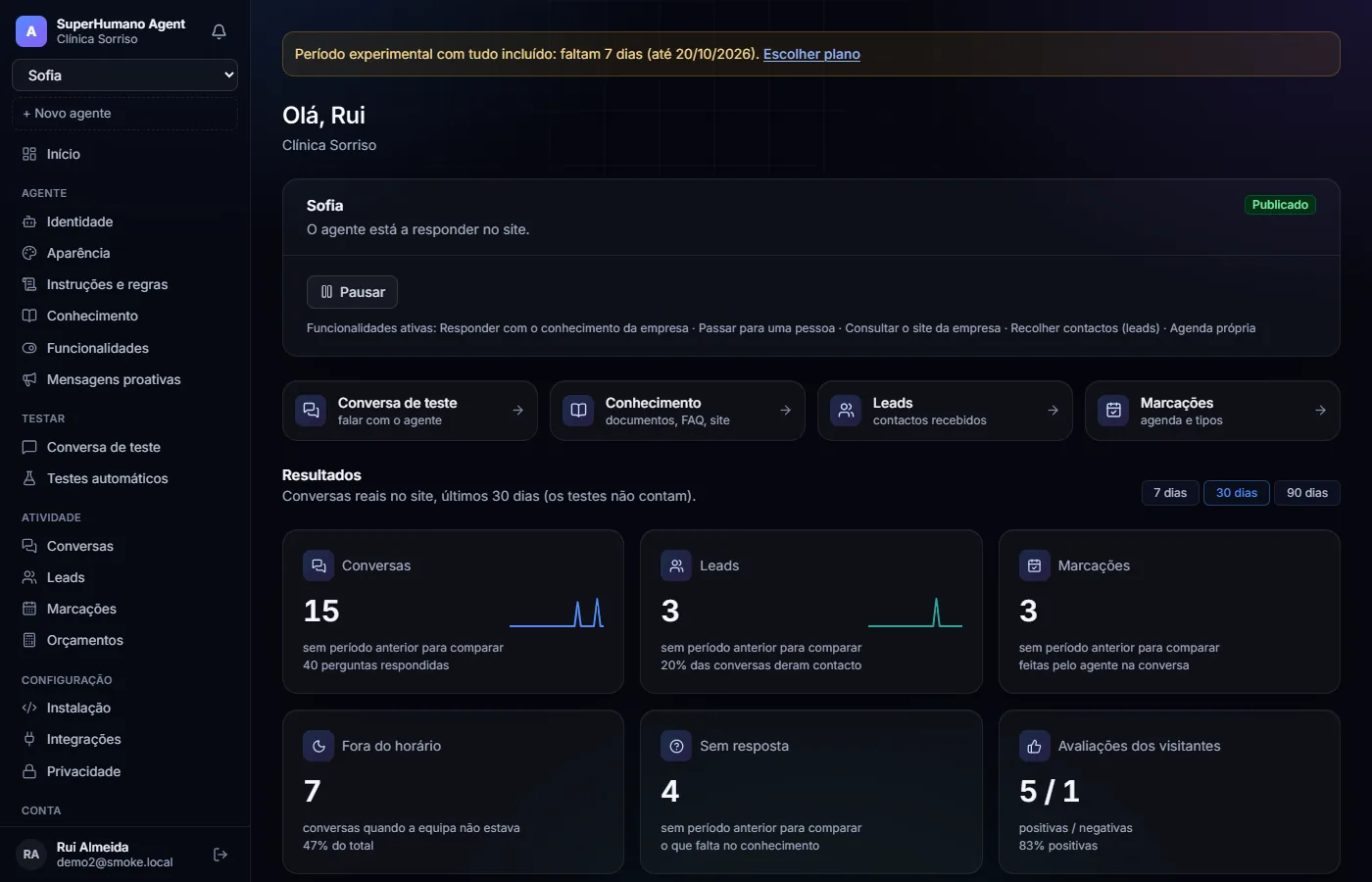
Task: Click the Conhecimento book icon in sidebar
Action: click(29, 316)
